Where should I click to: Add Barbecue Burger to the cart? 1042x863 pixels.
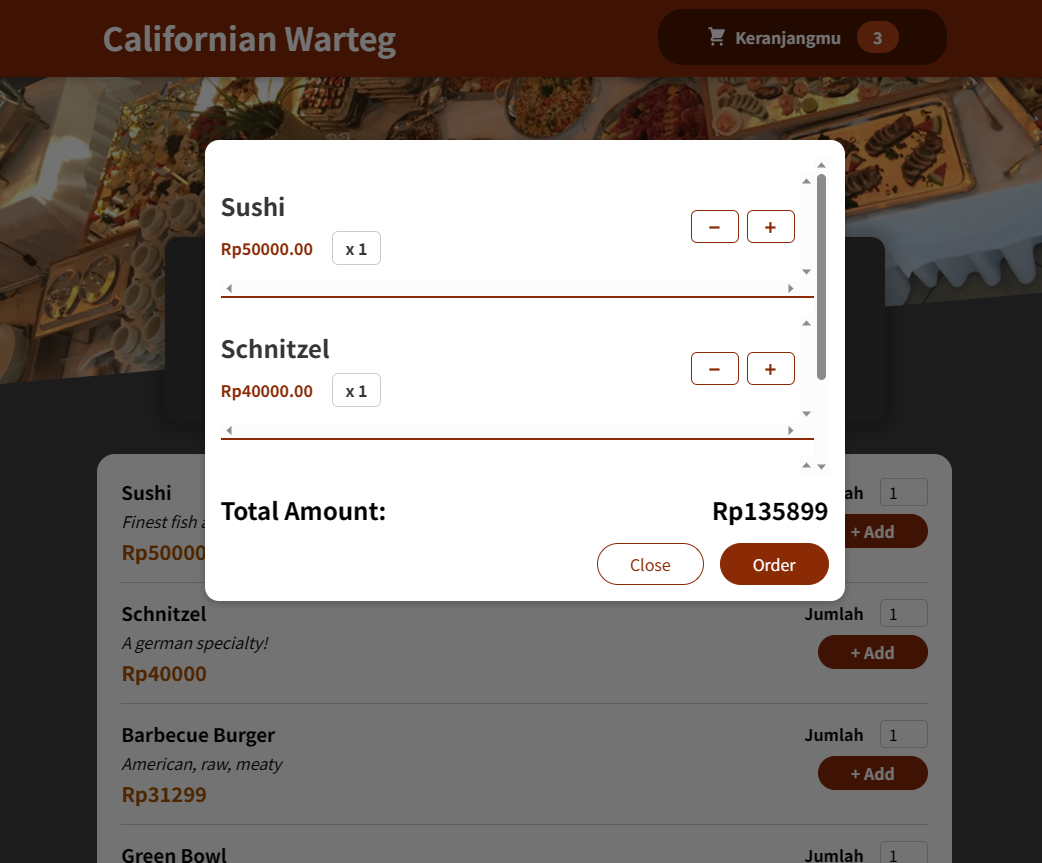[872, 774]
